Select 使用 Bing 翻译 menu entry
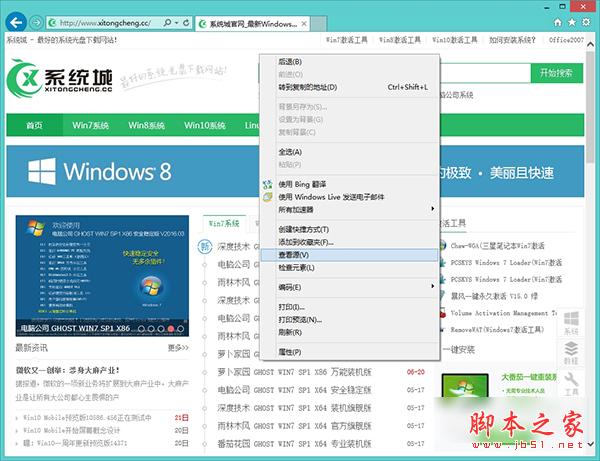The height and width of the screenshot is (461, 600). pos(349,184)
